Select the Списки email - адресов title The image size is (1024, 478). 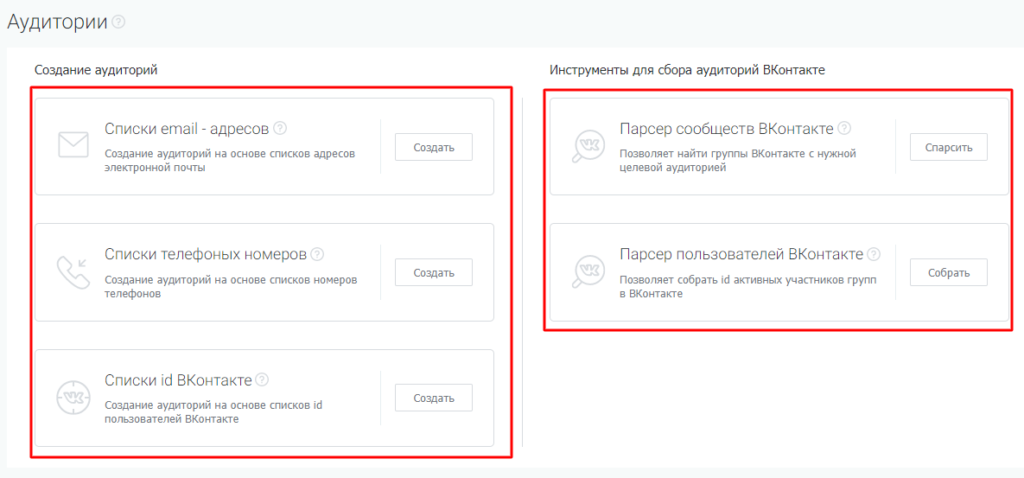186,128
